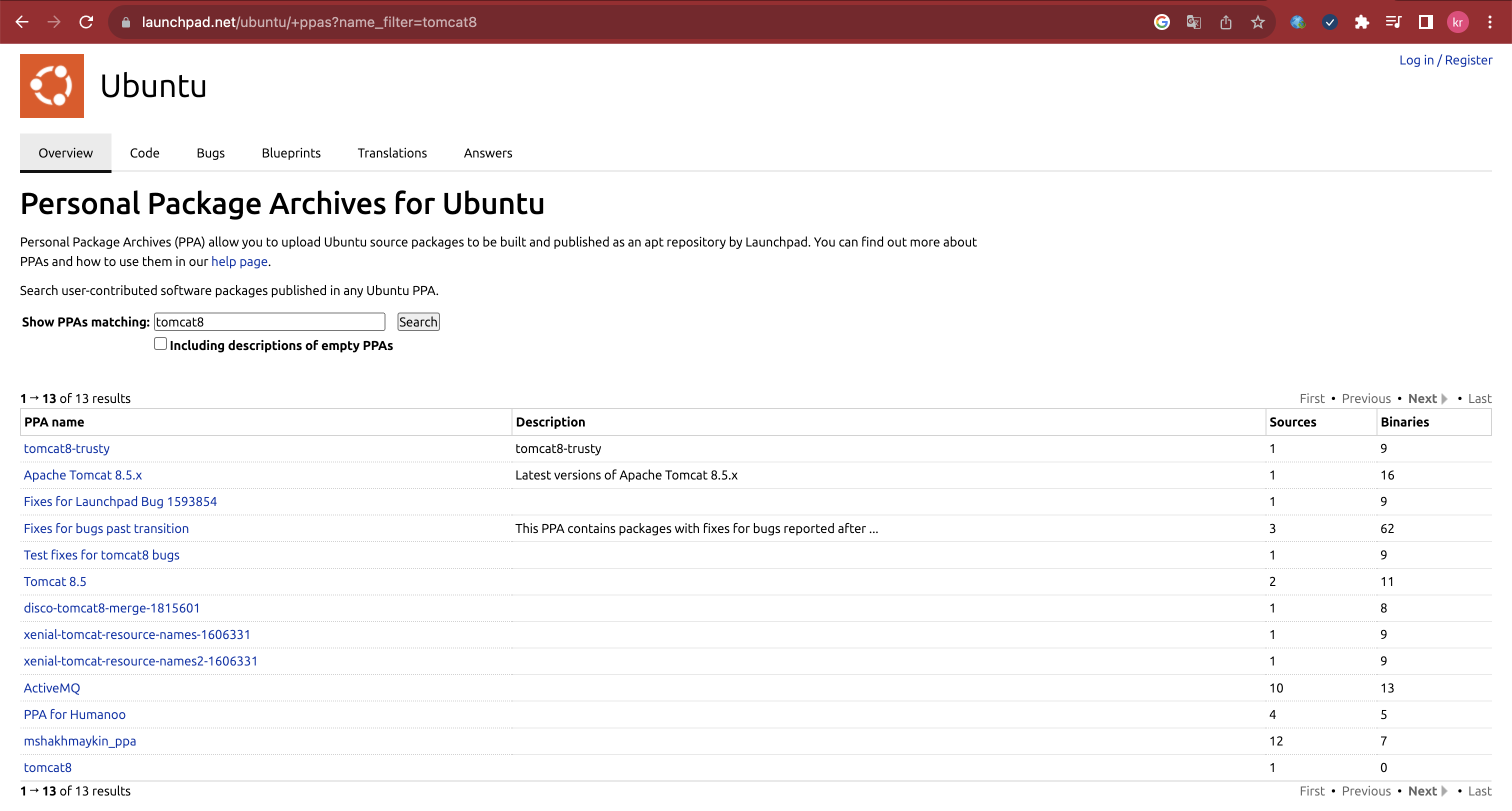The width and height of the screenshot is (1512, 811).
Task: Open the 'kr' profile avatar menu
Action: coord(1457,22)
